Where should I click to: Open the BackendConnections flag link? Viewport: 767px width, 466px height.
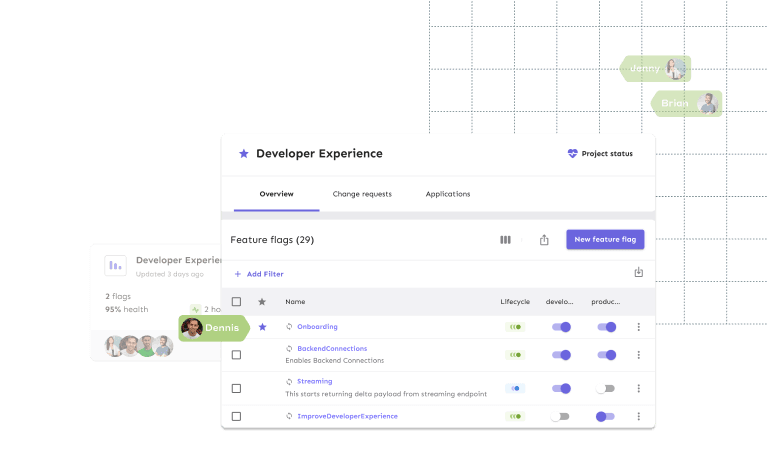tap(332, 349)
